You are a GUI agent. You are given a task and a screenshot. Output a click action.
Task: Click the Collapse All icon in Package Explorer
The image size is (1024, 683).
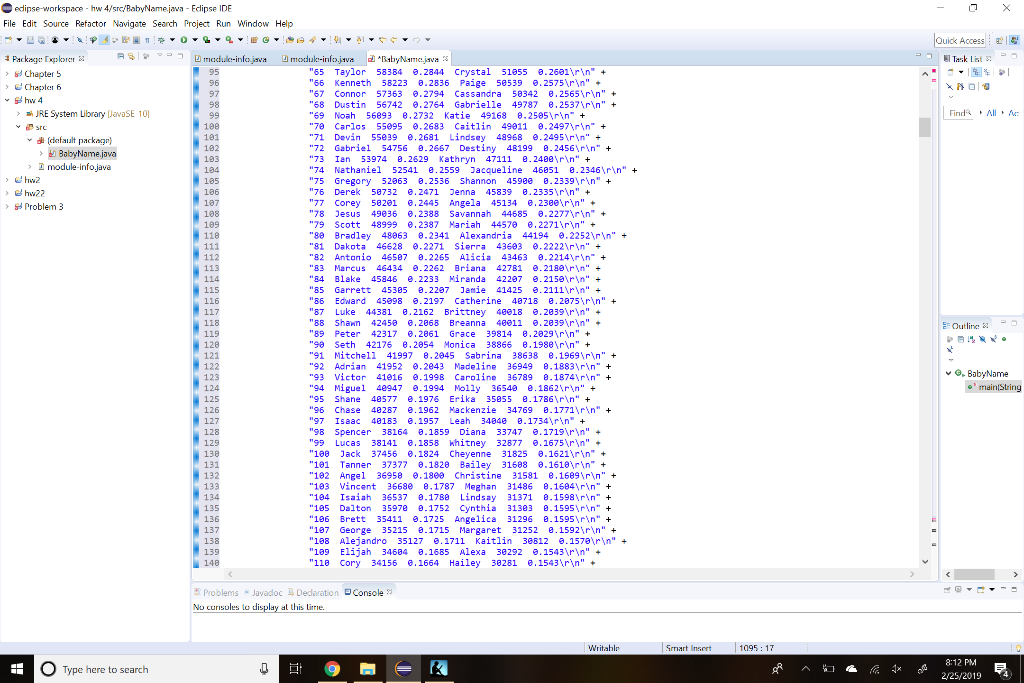coord(120,55)
